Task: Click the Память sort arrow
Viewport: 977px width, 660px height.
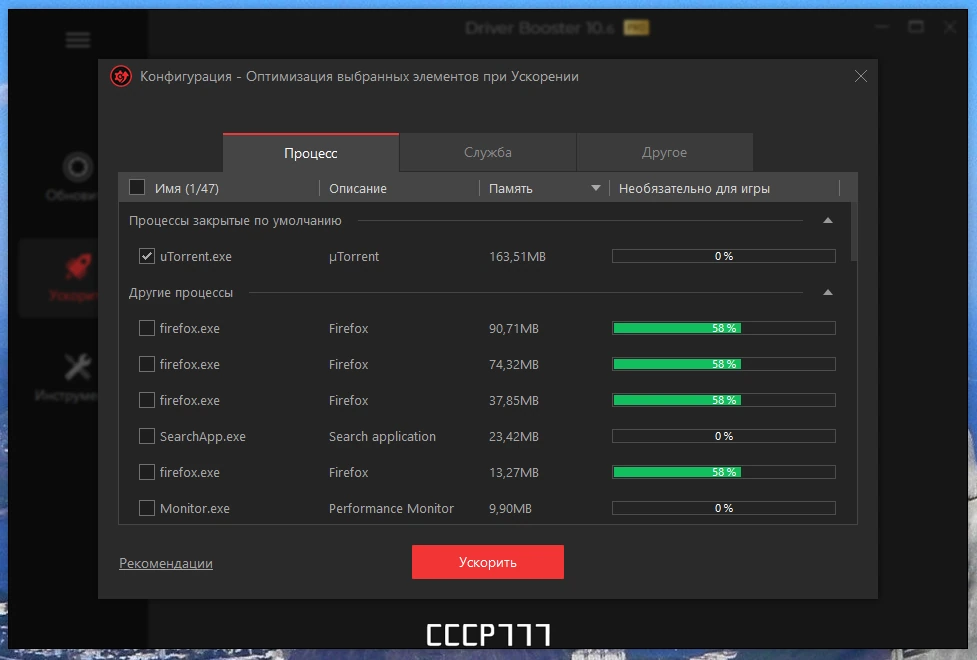Action: (596, 188)
